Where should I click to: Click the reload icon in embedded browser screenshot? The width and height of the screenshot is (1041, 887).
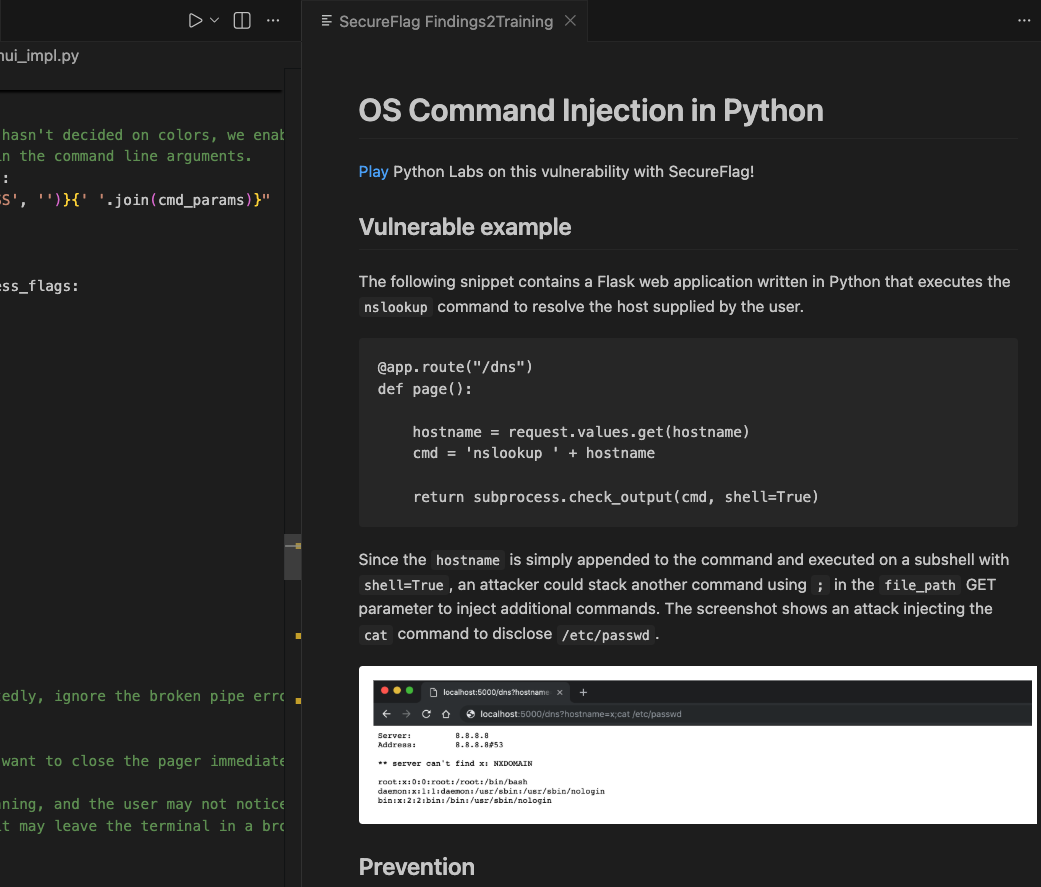tap(426, 714)
